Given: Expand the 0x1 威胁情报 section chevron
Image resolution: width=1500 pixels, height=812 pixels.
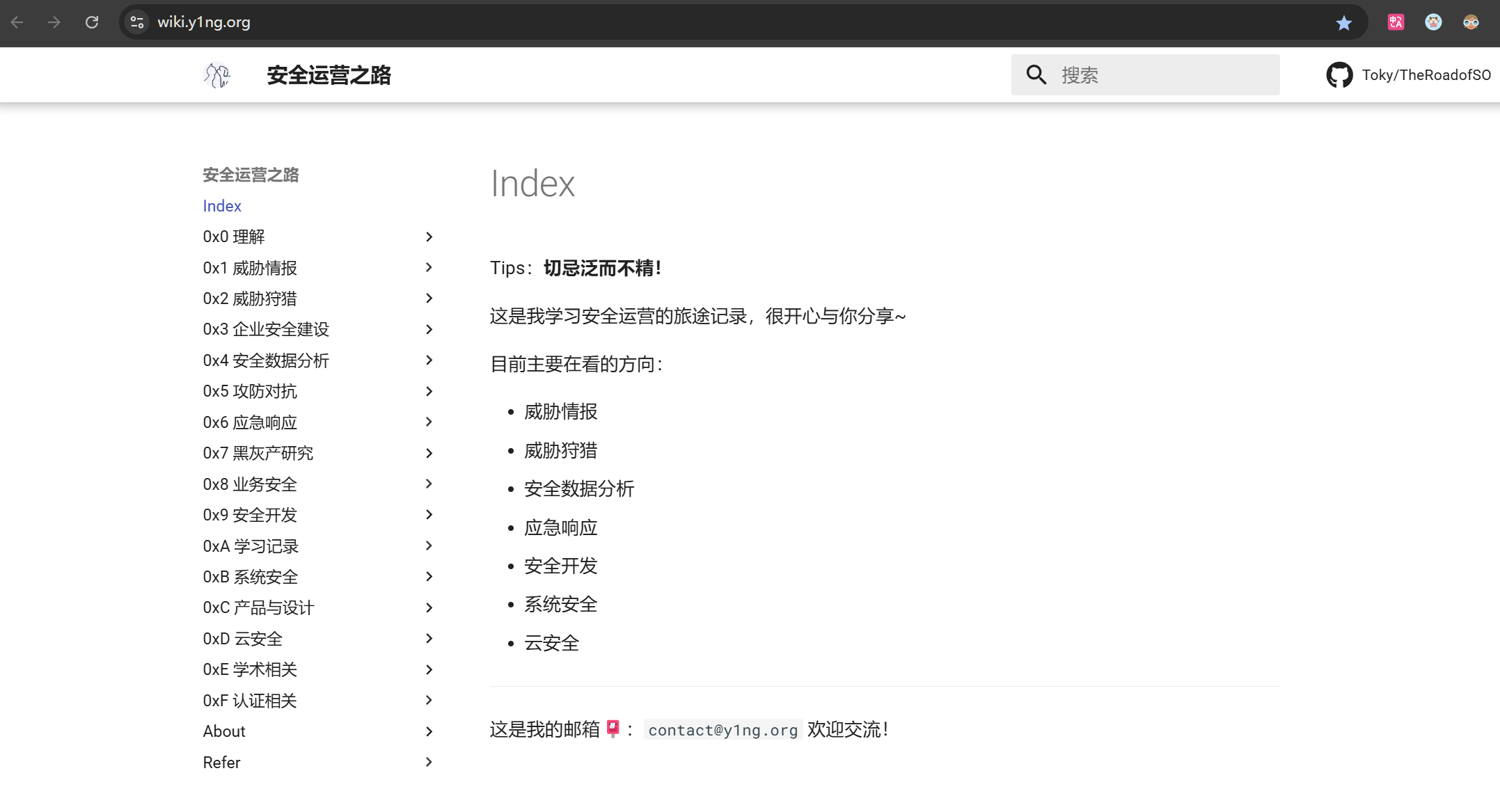Looking at the screenshot, I should [x=429, y=268].
